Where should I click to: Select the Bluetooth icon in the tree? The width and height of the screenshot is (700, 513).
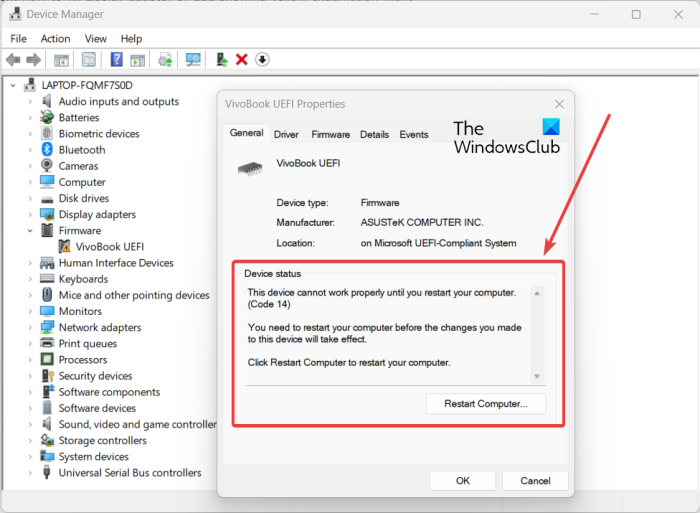pyautogui.click(x=47, y=150)
